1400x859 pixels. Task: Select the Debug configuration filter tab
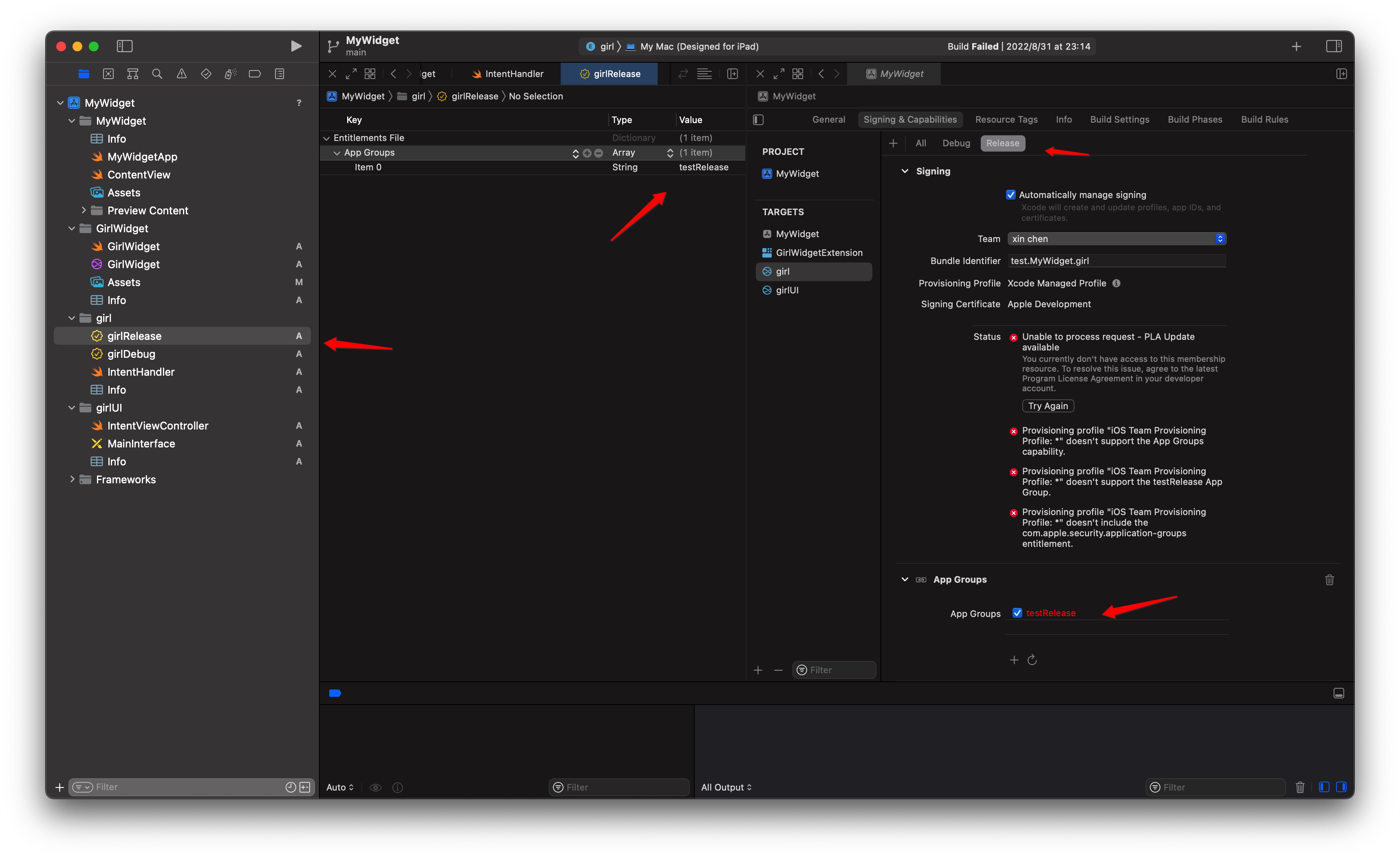coord(956,143)
